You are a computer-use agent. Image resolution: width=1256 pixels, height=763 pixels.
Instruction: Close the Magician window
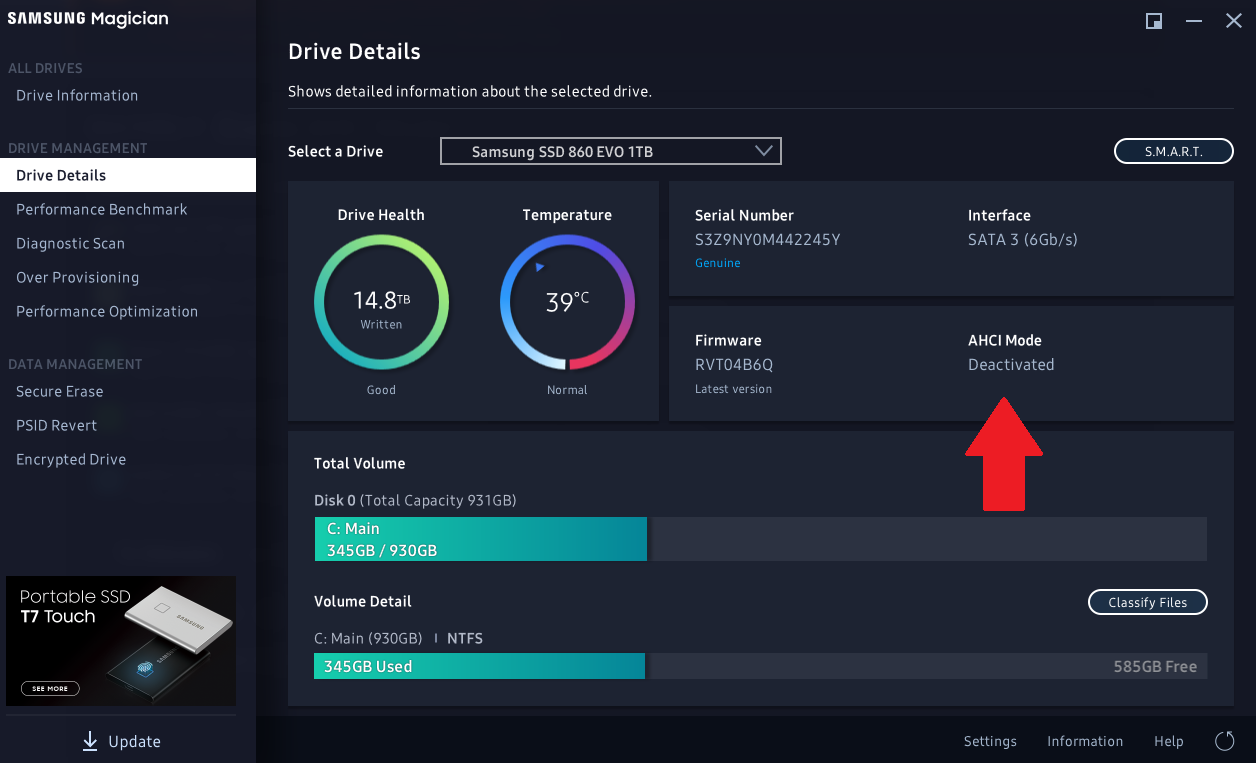tap(1234, 21)
